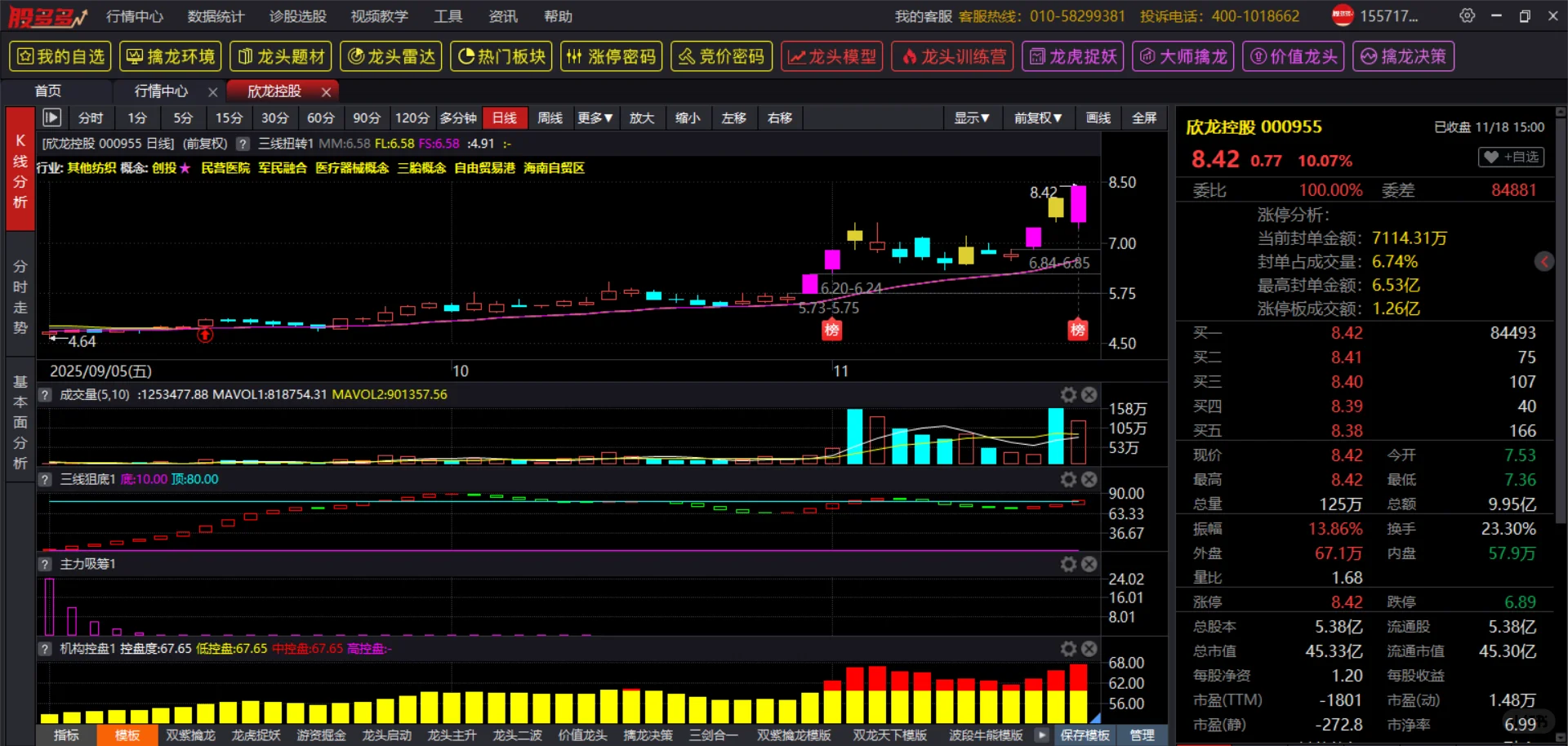
Task: Click the 管理 button
Action: [1142, 735]
